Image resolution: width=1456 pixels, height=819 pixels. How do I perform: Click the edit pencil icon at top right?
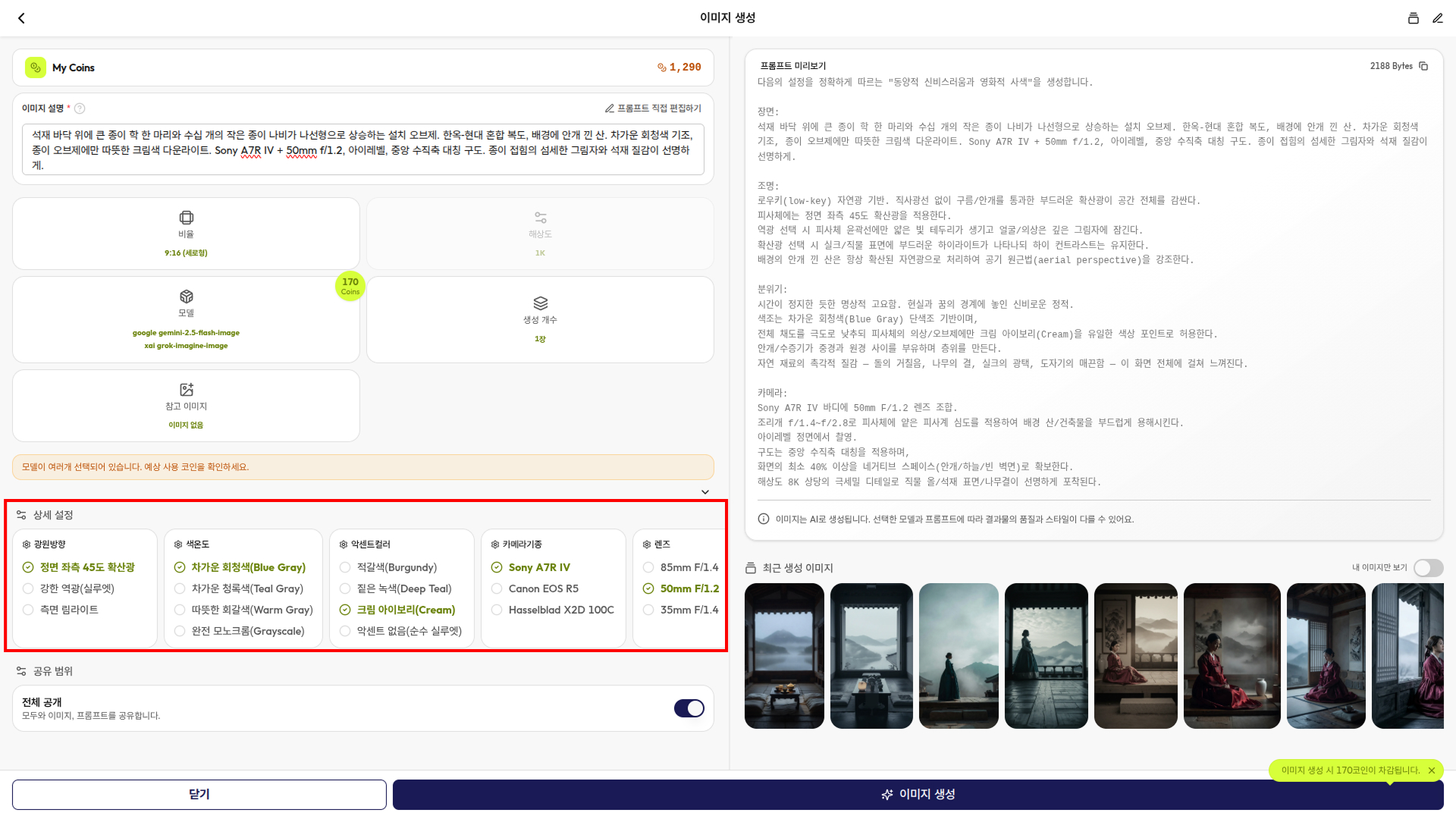[1437, 18]
